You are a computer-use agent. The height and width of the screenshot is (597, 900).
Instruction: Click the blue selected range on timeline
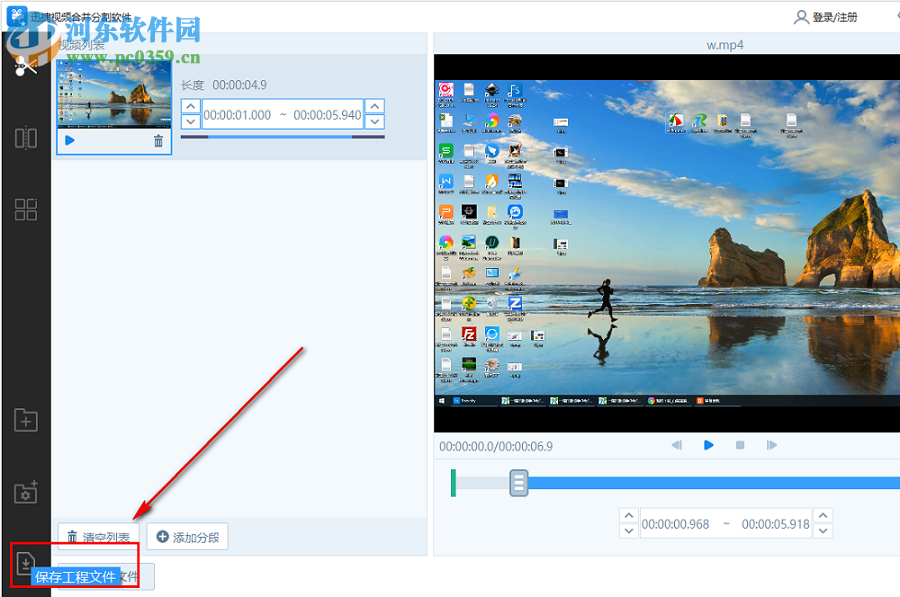pyautogui.click(x=713, y=483)
